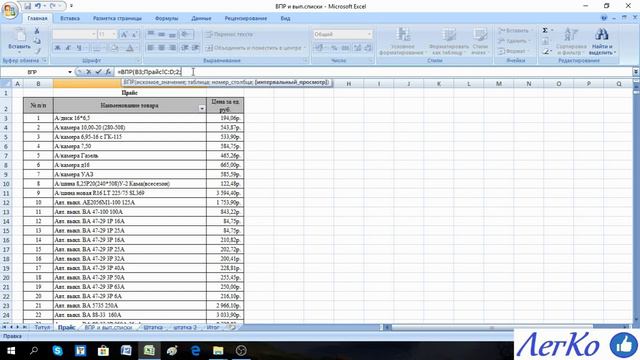Open Excel help question mark icon
Image resolution: width=640 pixels, height=360 pixels.
pos(604,18)
